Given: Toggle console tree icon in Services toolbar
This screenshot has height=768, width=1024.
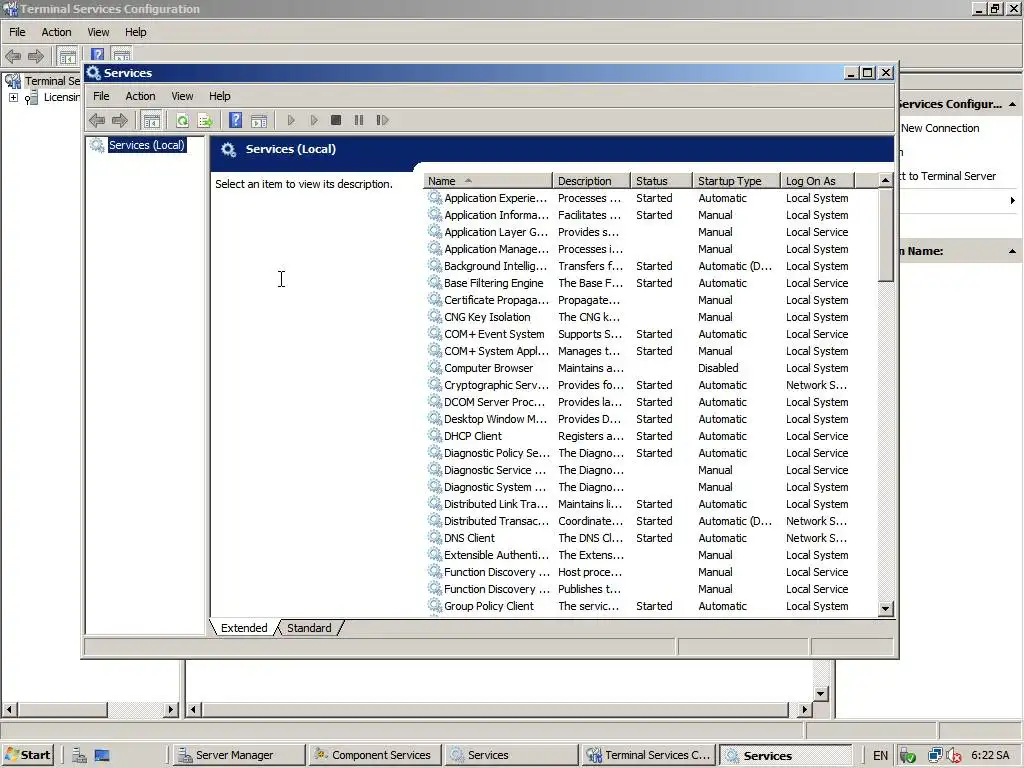Looking at the screenshot, I should click(x=152, y=120).
